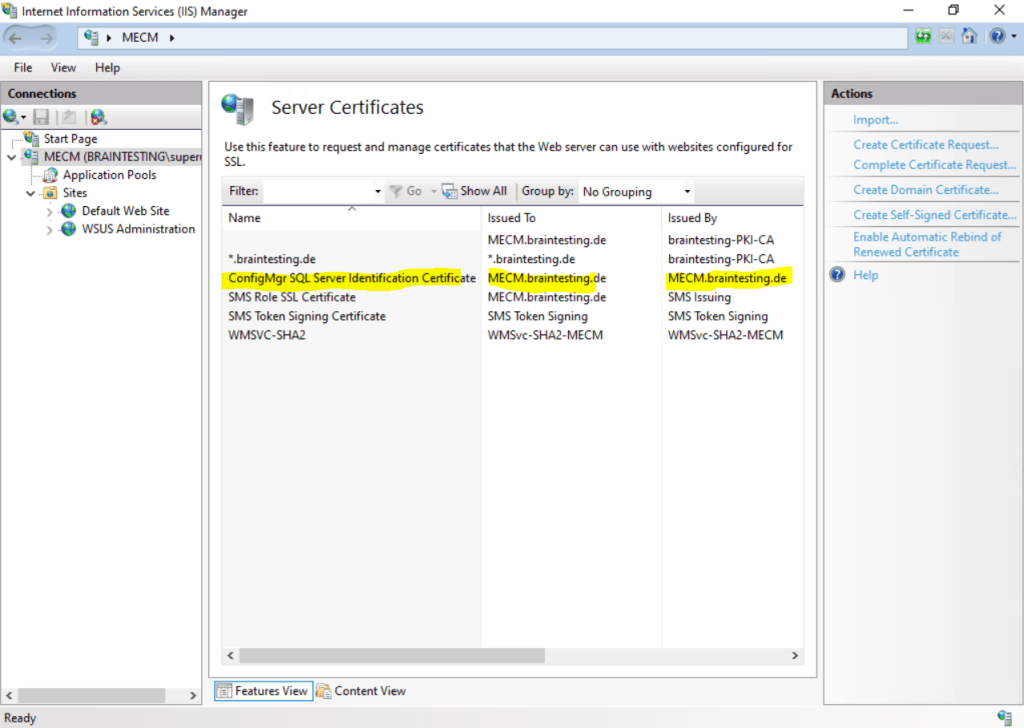The width and height of the screenshot is (1024, 728).
Task: Select the WMSVC-SHA2 certificate row
Action: (x=513, y=335)
